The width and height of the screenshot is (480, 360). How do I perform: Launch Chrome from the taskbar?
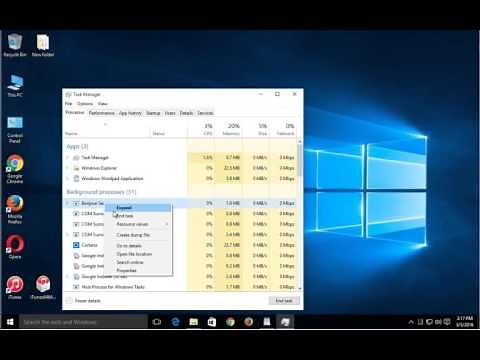point(230,322)
